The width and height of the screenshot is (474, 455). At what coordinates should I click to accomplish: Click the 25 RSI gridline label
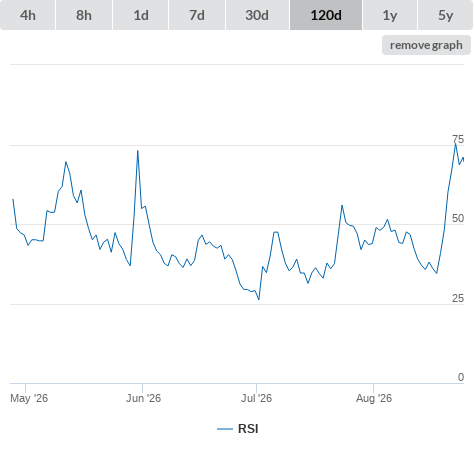tap(458, 298)
